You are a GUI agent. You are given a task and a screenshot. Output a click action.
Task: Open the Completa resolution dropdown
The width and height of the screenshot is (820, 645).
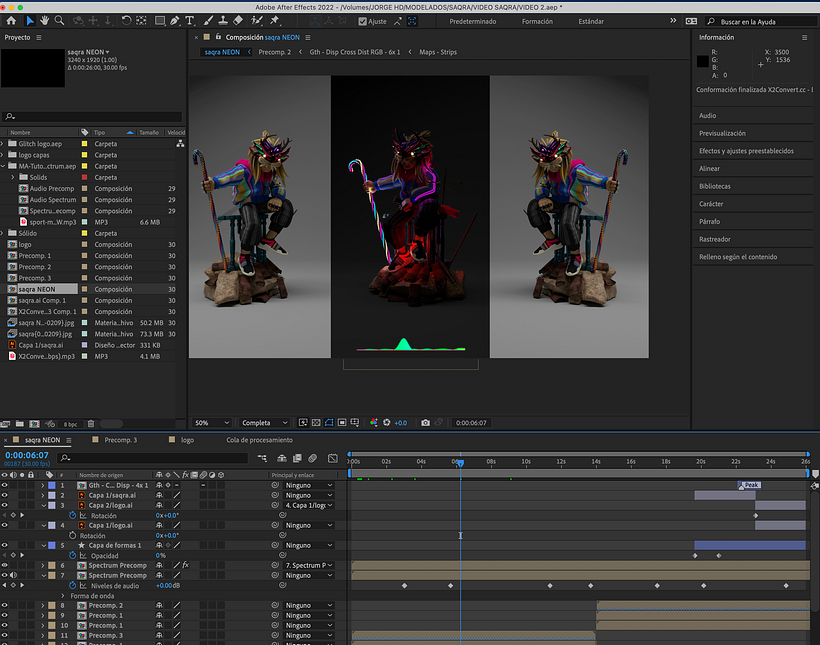coord(265,423)
